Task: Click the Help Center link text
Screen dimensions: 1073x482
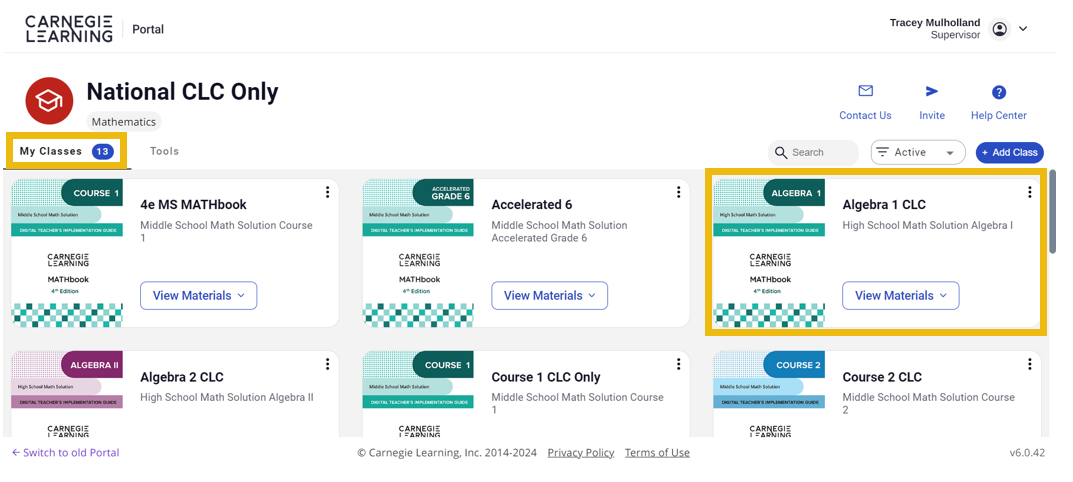Action: (999, 115)
